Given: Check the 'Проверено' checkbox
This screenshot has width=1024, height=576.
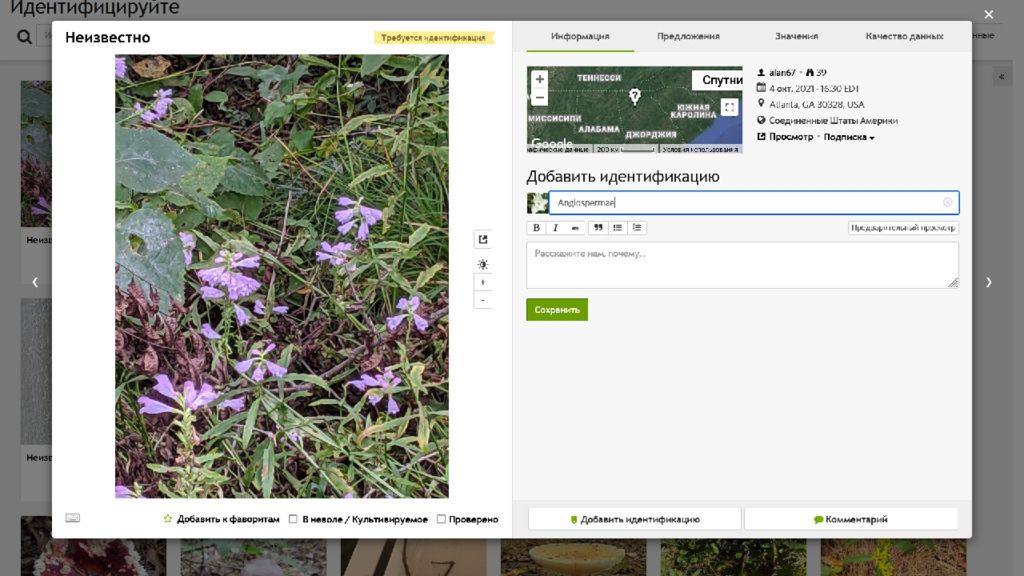Looking at the screenshot, I should click(x=441, y=519).
